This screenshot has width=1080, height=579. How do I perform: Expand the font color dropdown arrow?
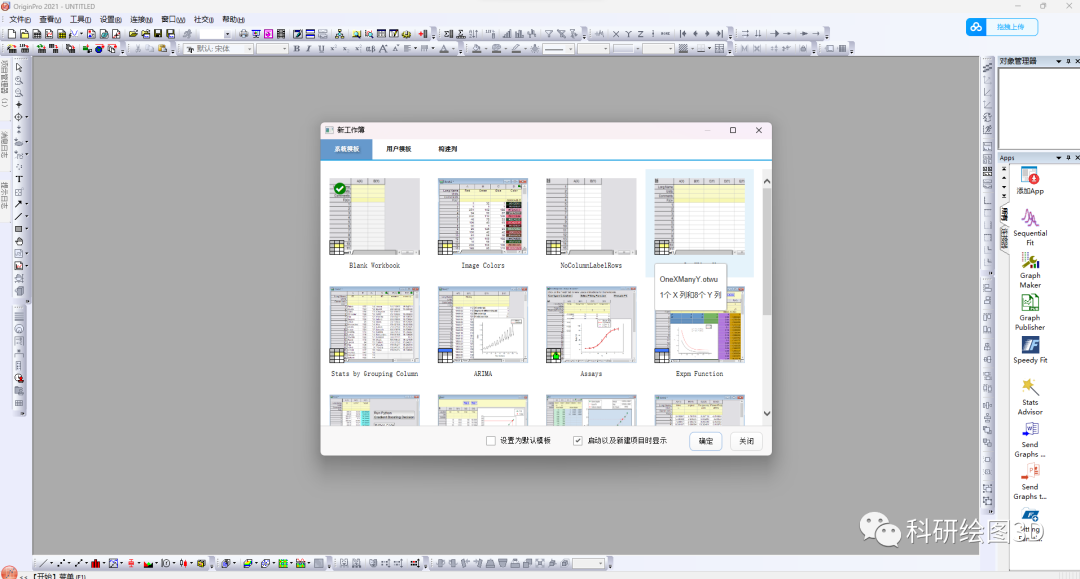(453, 49)
